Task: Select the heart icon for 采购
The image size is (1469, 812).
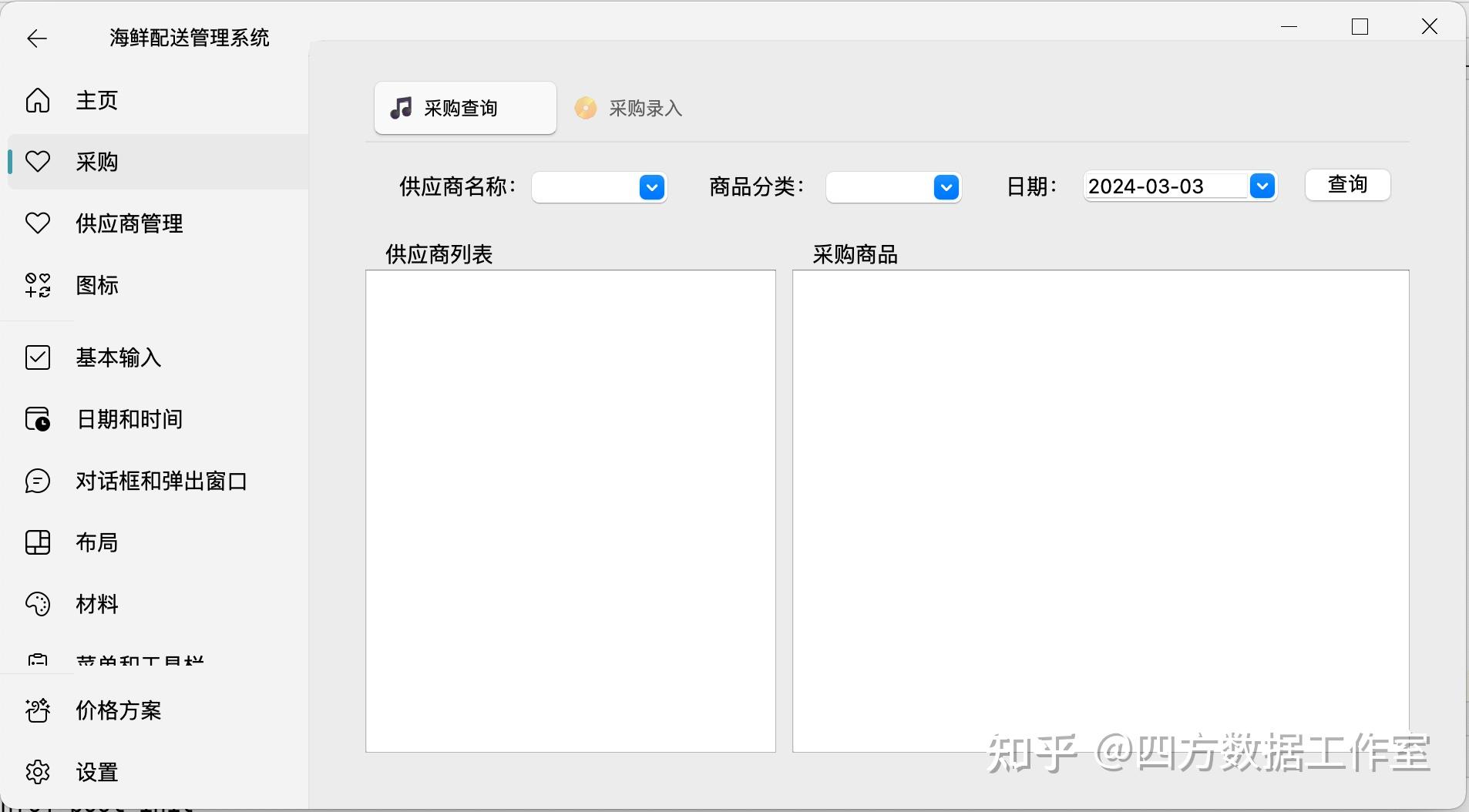Action: (x=38, y=162)
